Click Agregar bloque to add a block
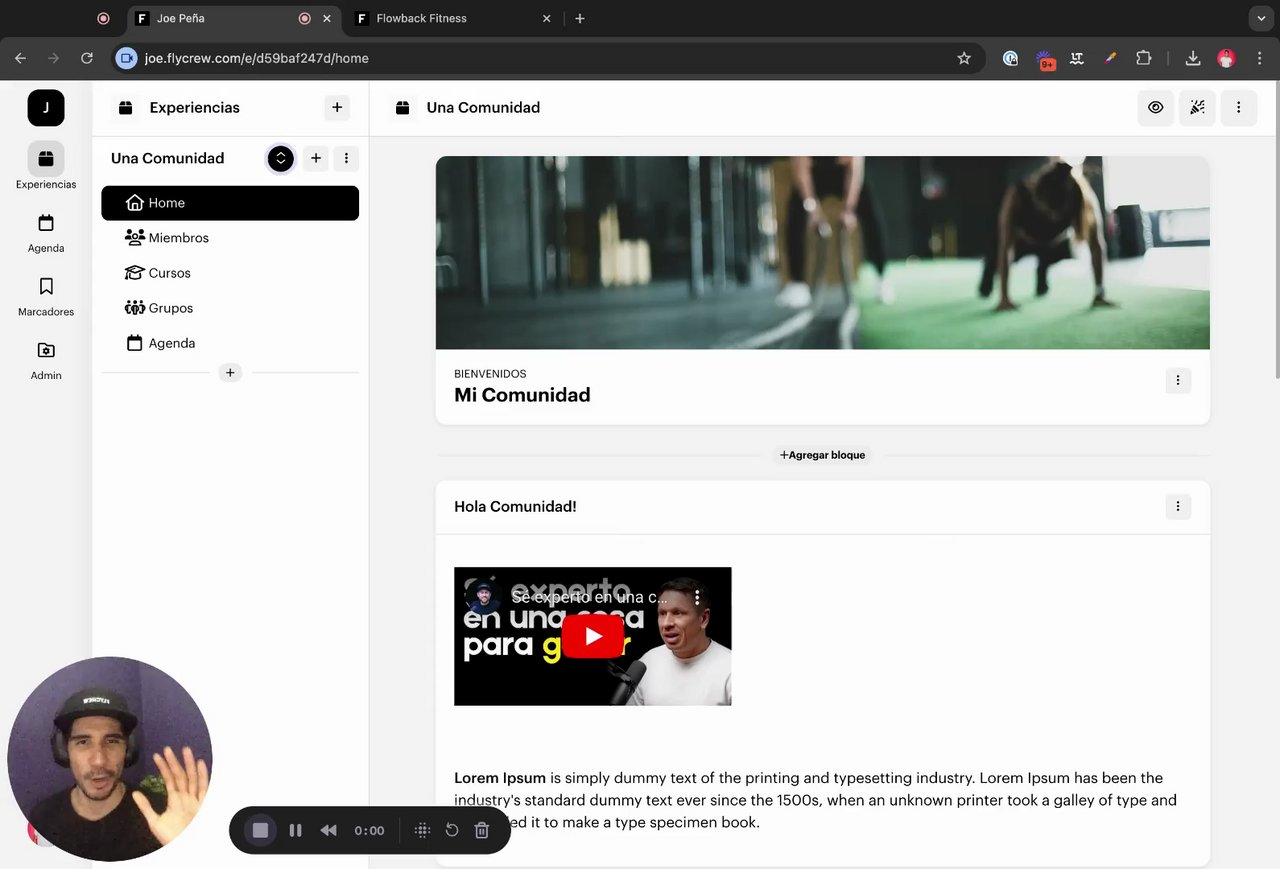Viewport: 1280px width, 869px height. click(823, 455)
